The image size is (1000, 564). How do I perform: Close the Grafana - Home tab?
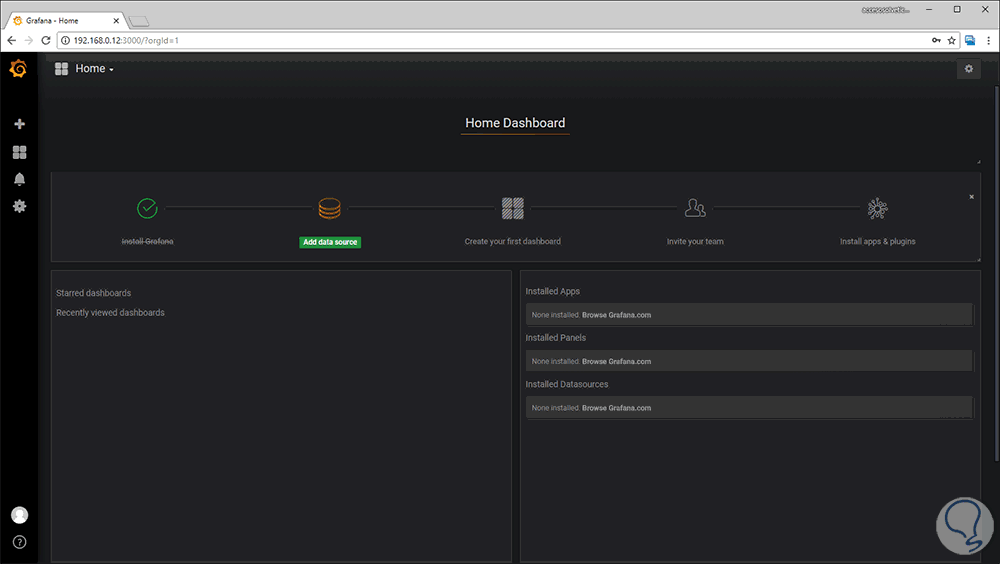click(116, 21)
